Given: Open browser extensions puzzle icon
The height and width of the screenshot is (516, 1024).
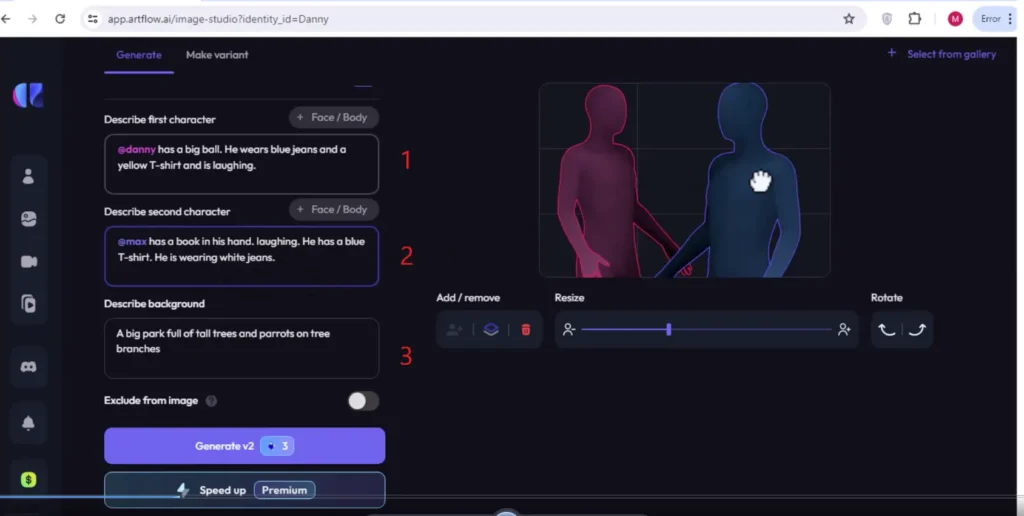Looking at the screenshot, I should pos(915,19).
